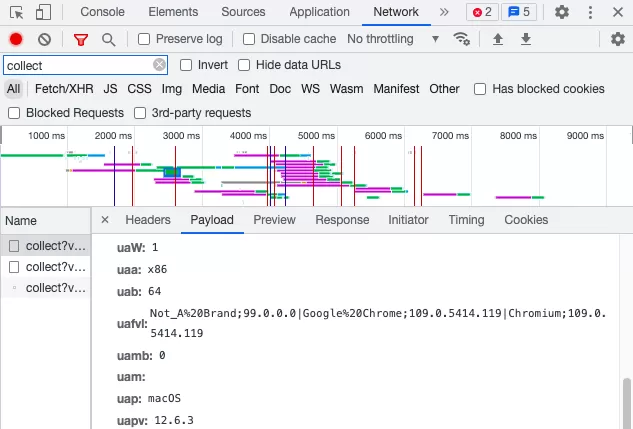633x429 pixels.
Task: Click the uap macOS value
Action: coord(164,398)
